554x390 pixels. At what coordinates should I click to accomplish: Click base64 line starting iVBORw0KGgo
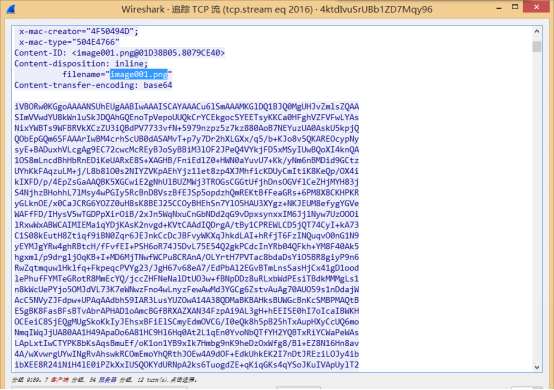pos(187,107)
